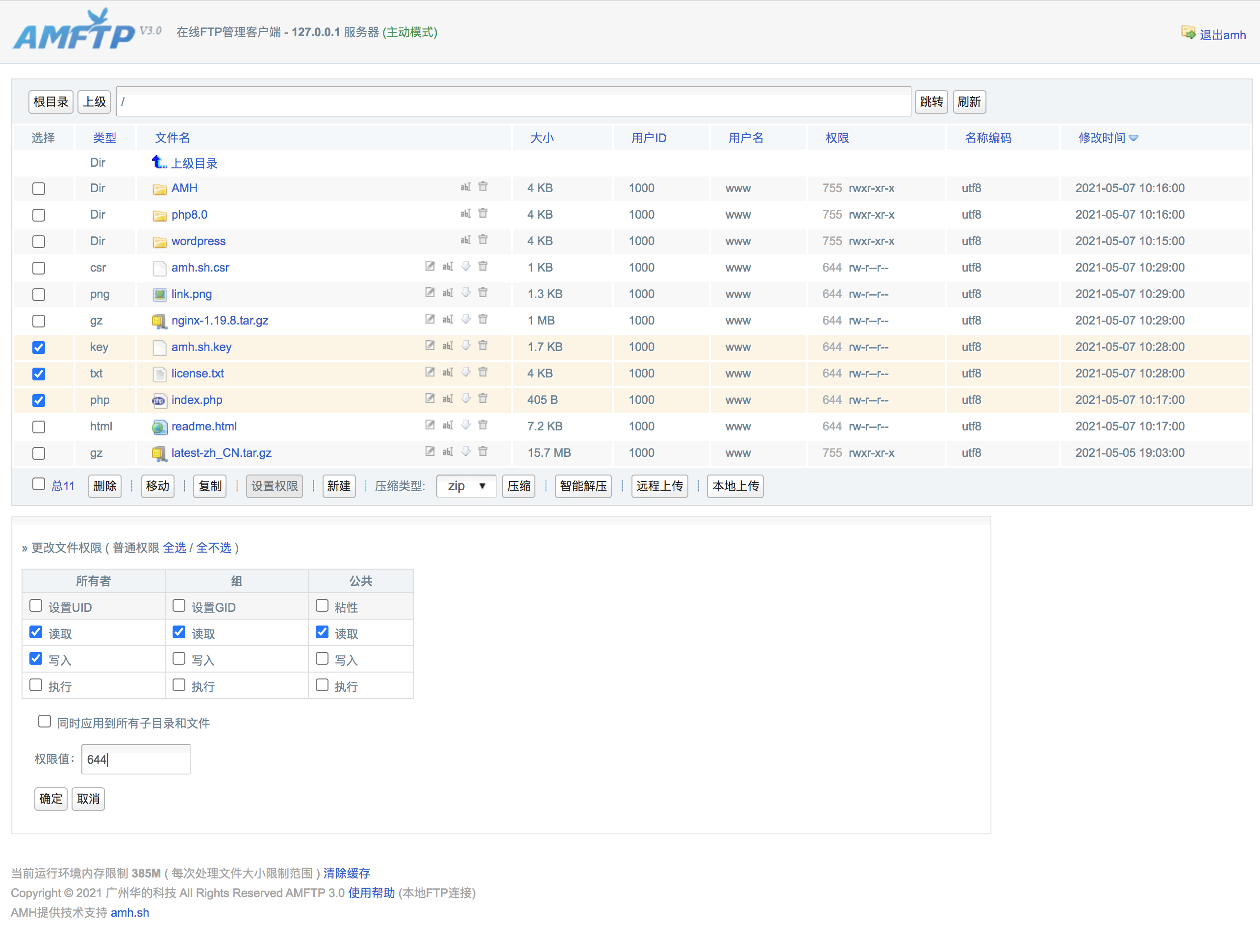Click trash icon for readme.html
The image size is (1260, 952).
click(x=483, y=425)
